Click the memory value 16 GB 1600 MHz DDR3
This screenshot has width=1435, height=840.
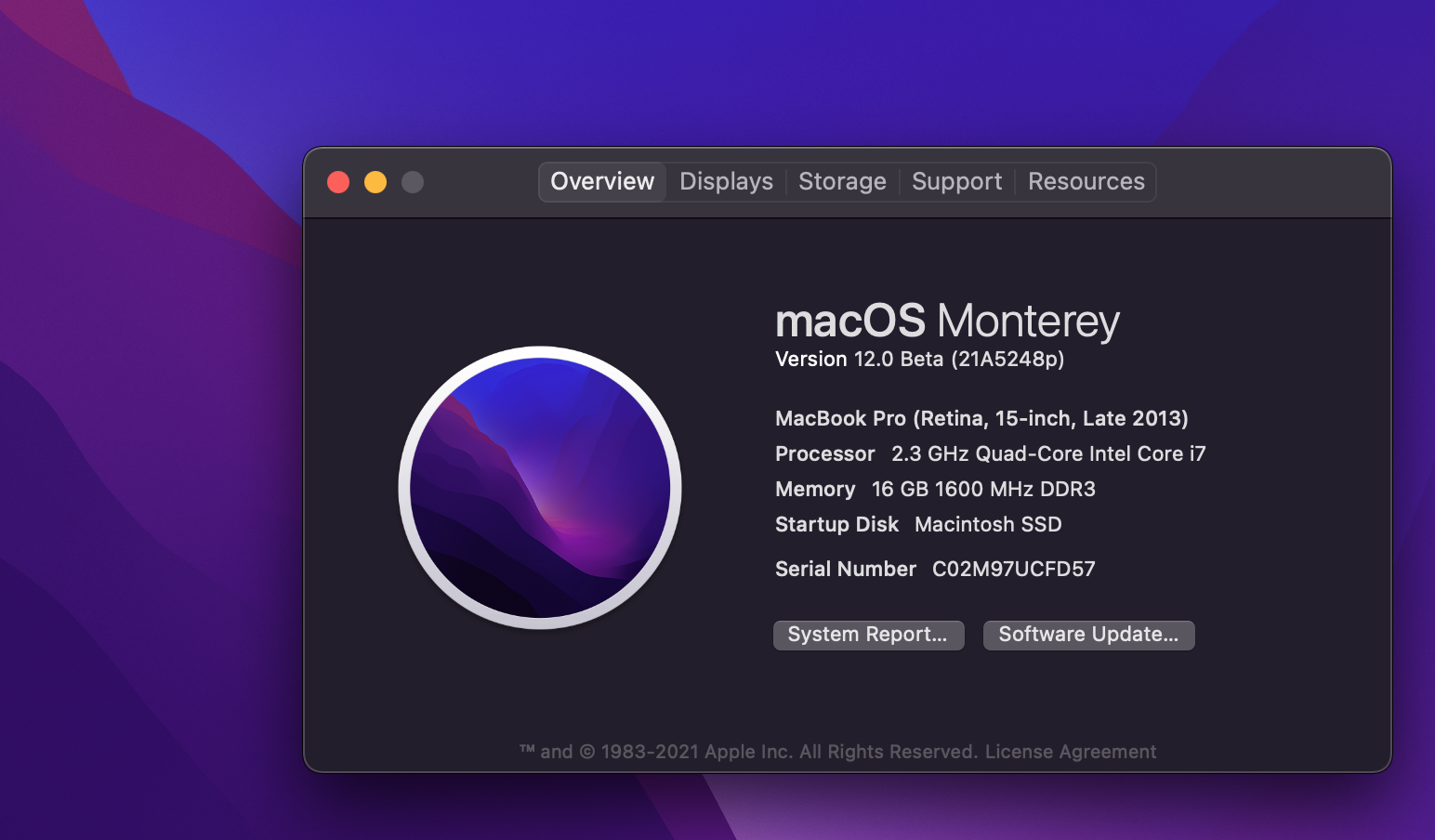click(983, 489)
